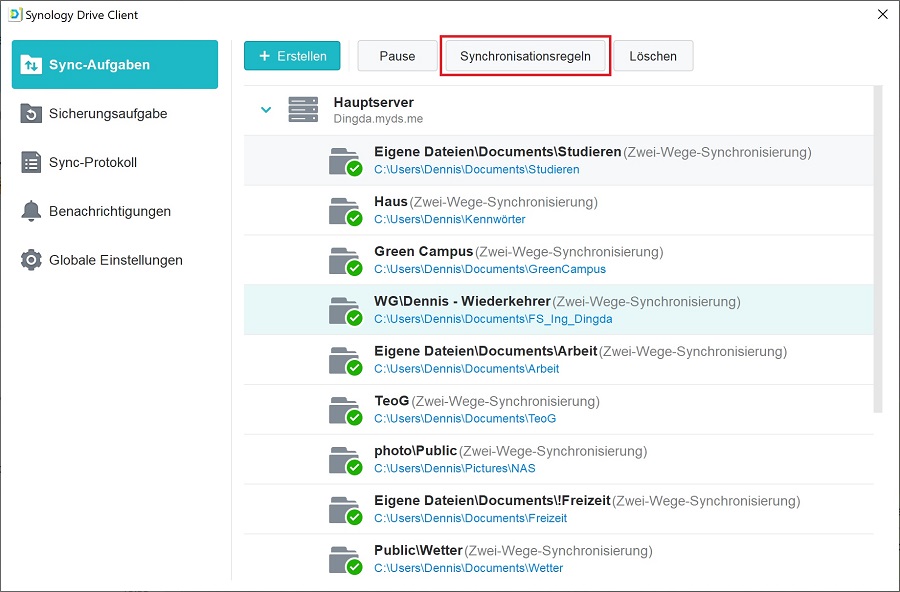Click the Hauptserver name
This screenshot has width=900, height=592.
(x=374, y=102)
